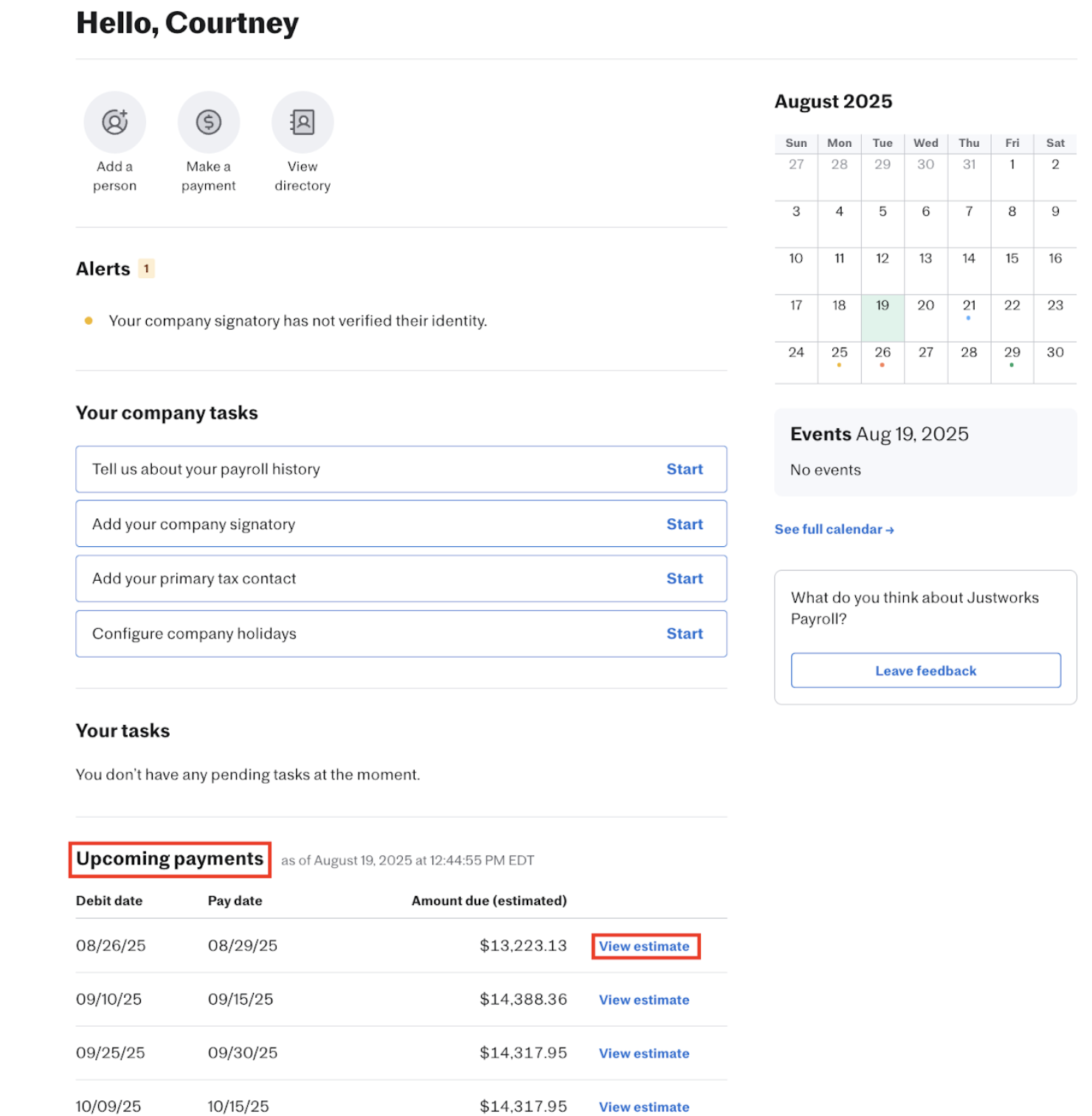Open the See full calendar link
Viewport: 1092px width, 1116px height.
[x=834, y=529]
